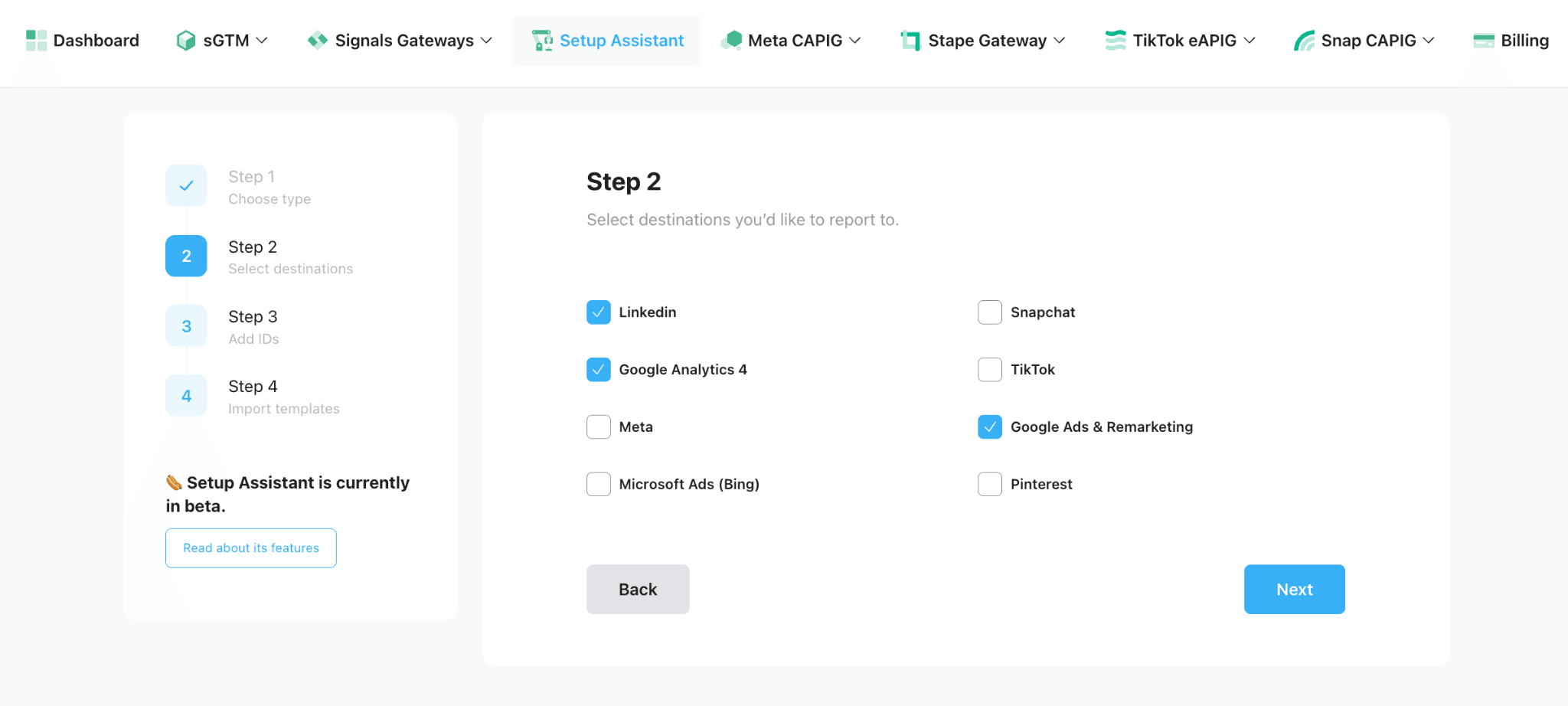Viewport: 1568px width, 706px height.
Task: Click the Google Analytics 4 label text
Action: click(683, 370)
